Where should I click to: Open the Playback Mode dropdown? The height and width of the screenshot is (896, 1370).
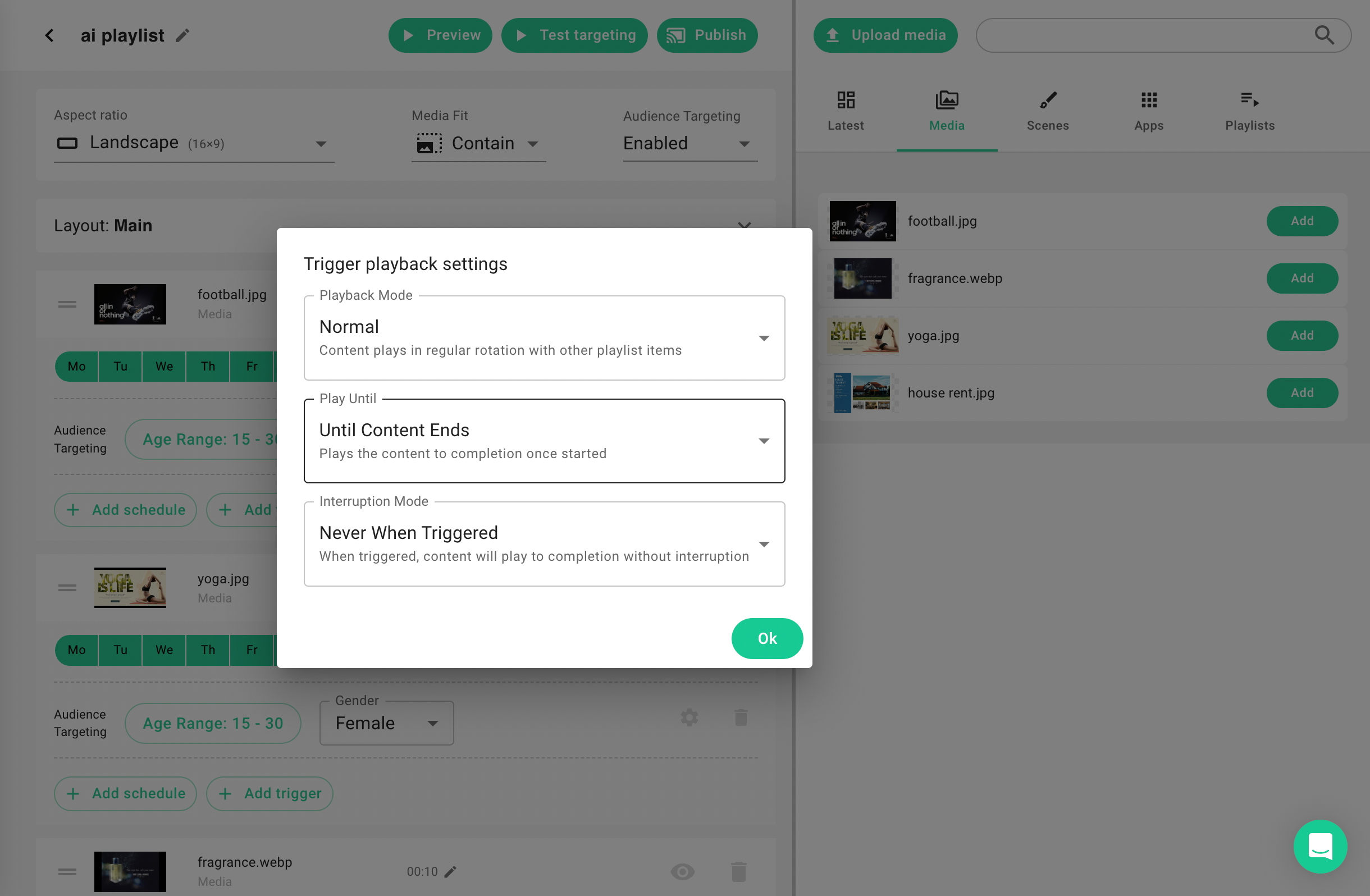click(x=544, y=338)
